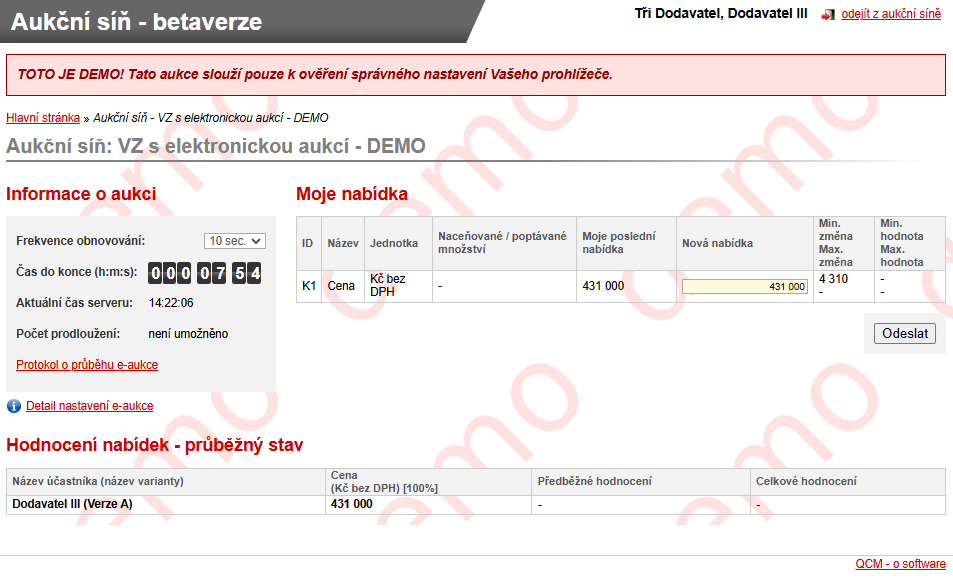This screenshot has height=579, width=953.
Task: Open 'Protokol o průběhu e-aukce' link
Action: pyautogui.click(x=87, y=365)
